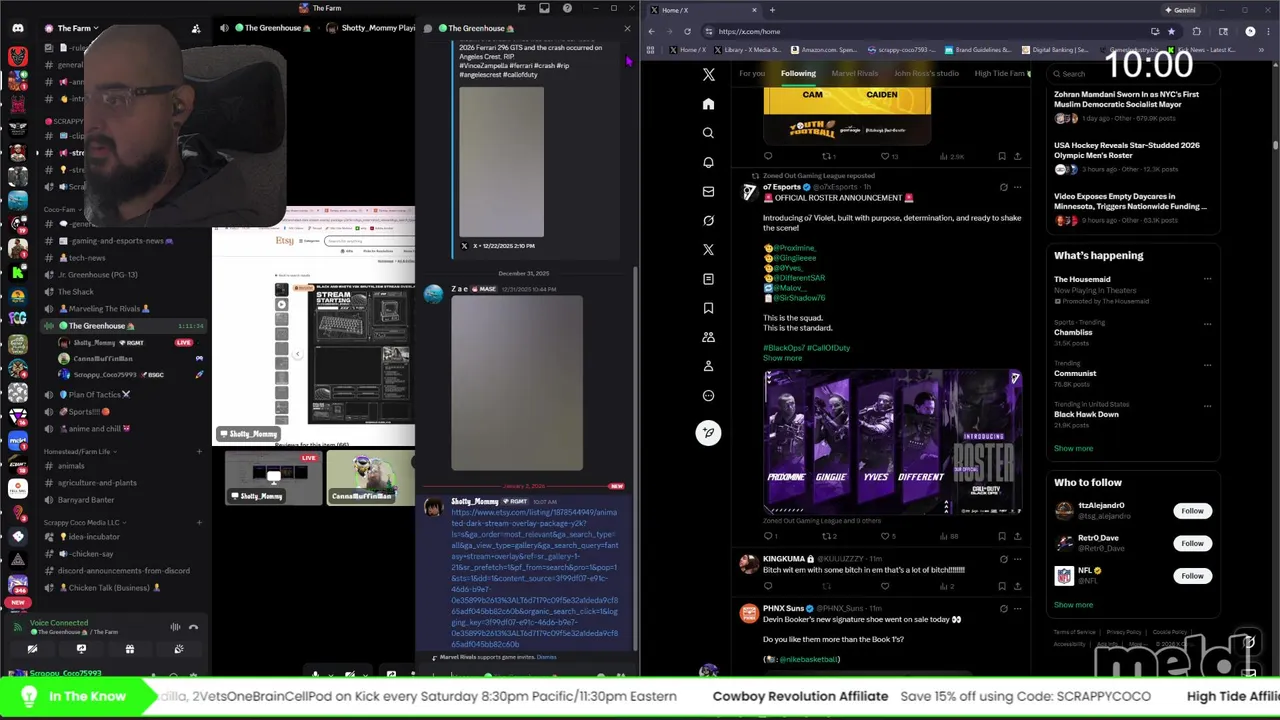Like the Cam Caiden youth football post
The image size is (1280, 720).
coord(885,156)
